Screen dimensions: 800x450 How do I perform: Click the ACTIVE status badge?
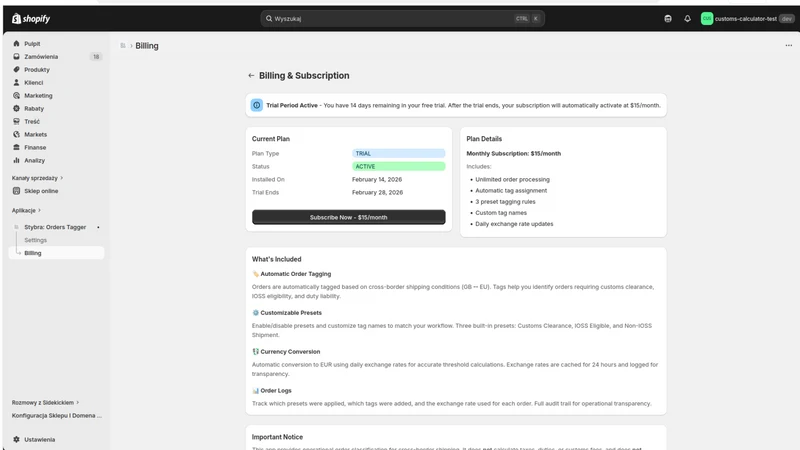pyautogui.click(x=398, y=166)
